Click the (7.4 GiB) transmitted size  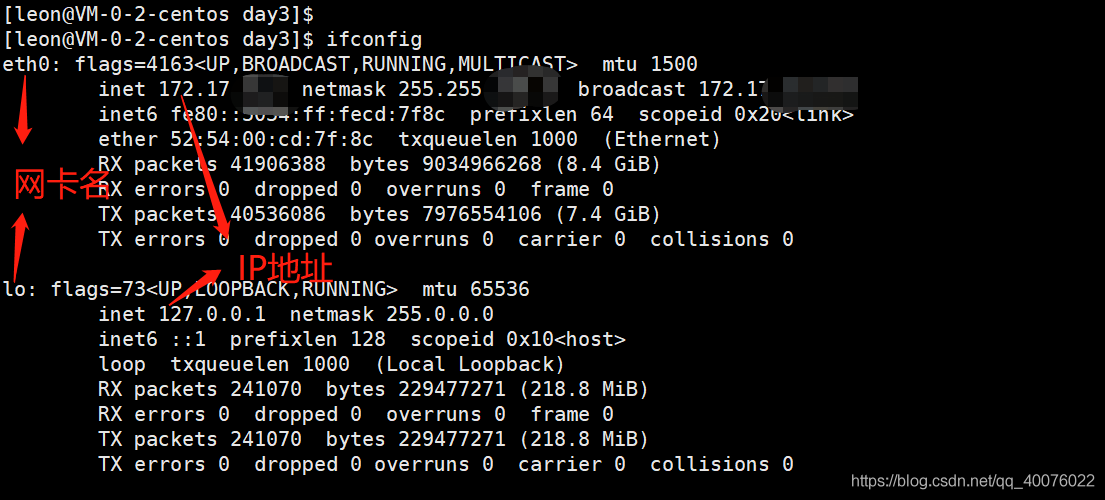click(607, 214)
